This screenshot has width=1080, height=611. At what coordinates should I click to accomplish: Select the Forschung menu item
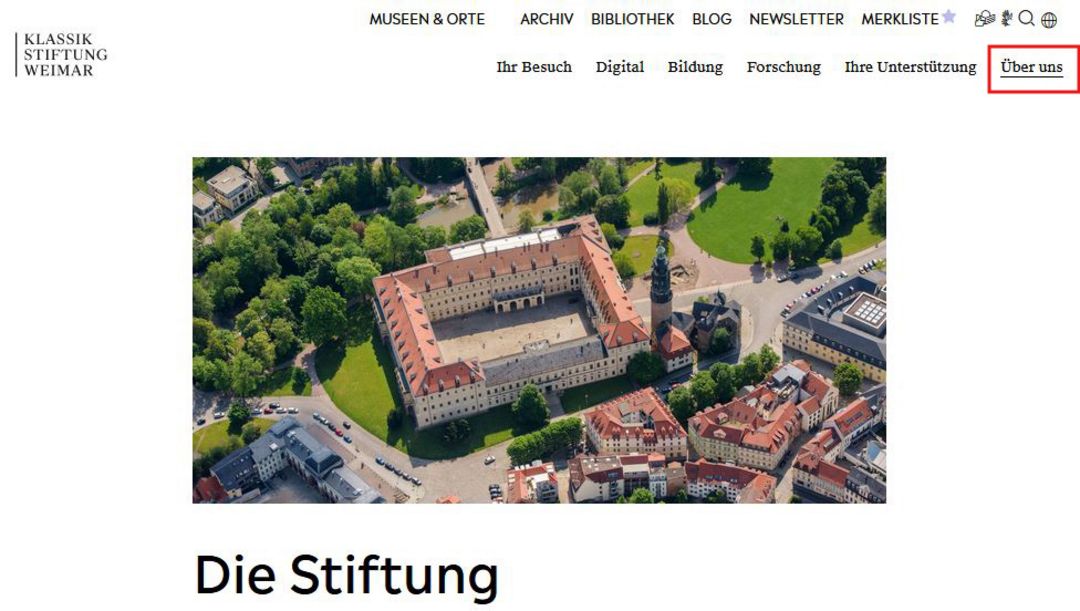pos(784,67)
